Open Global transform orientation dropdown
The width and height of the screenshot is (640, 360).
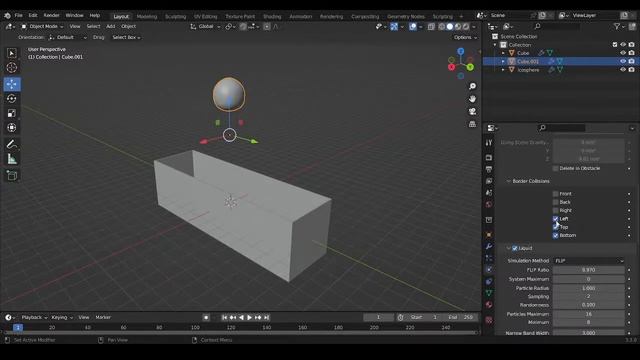click(205, 26)
